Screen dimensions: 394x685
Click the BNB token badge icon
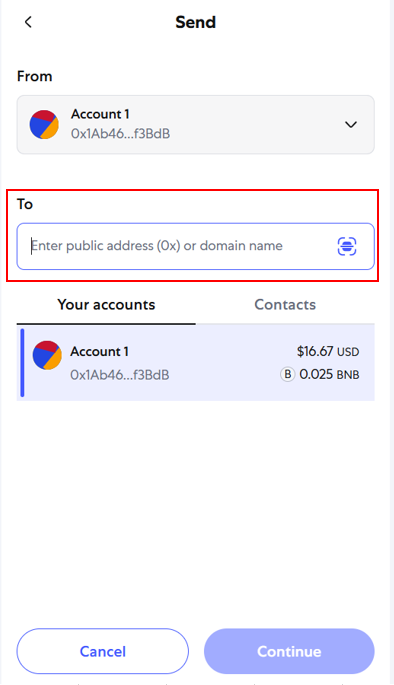click(287, 374)
